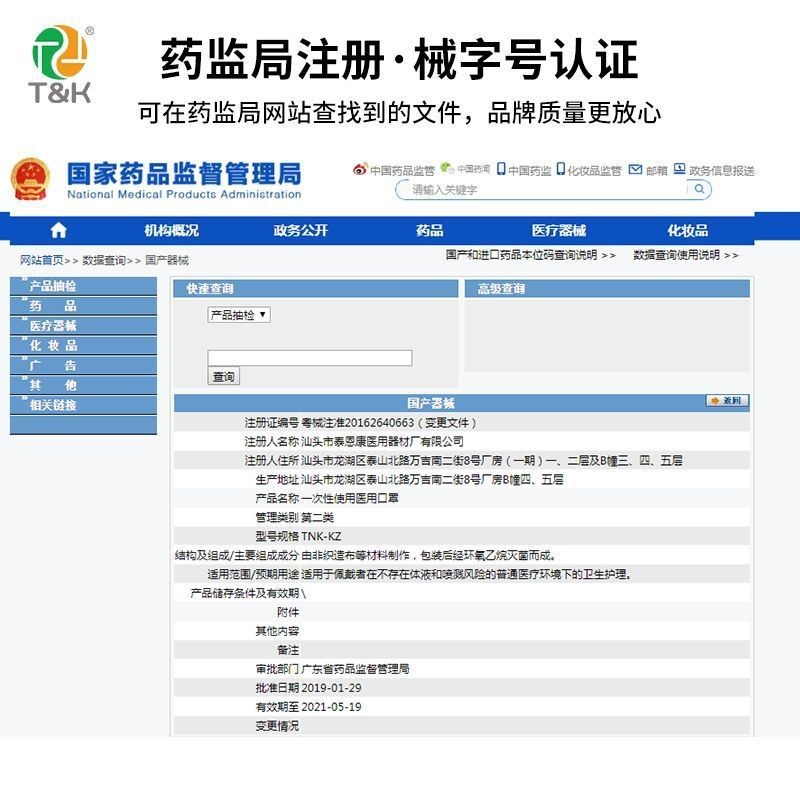Open 政务公开 navigation menu
This screenshot has height=800, width=800.
point(301,231)
